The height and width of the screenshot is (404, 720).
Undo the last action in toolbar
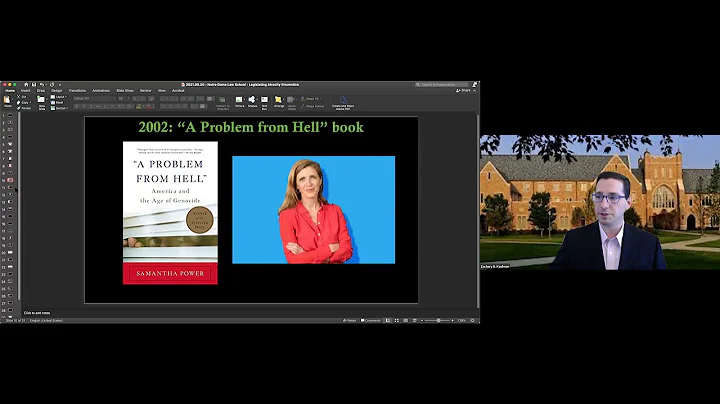42,84
